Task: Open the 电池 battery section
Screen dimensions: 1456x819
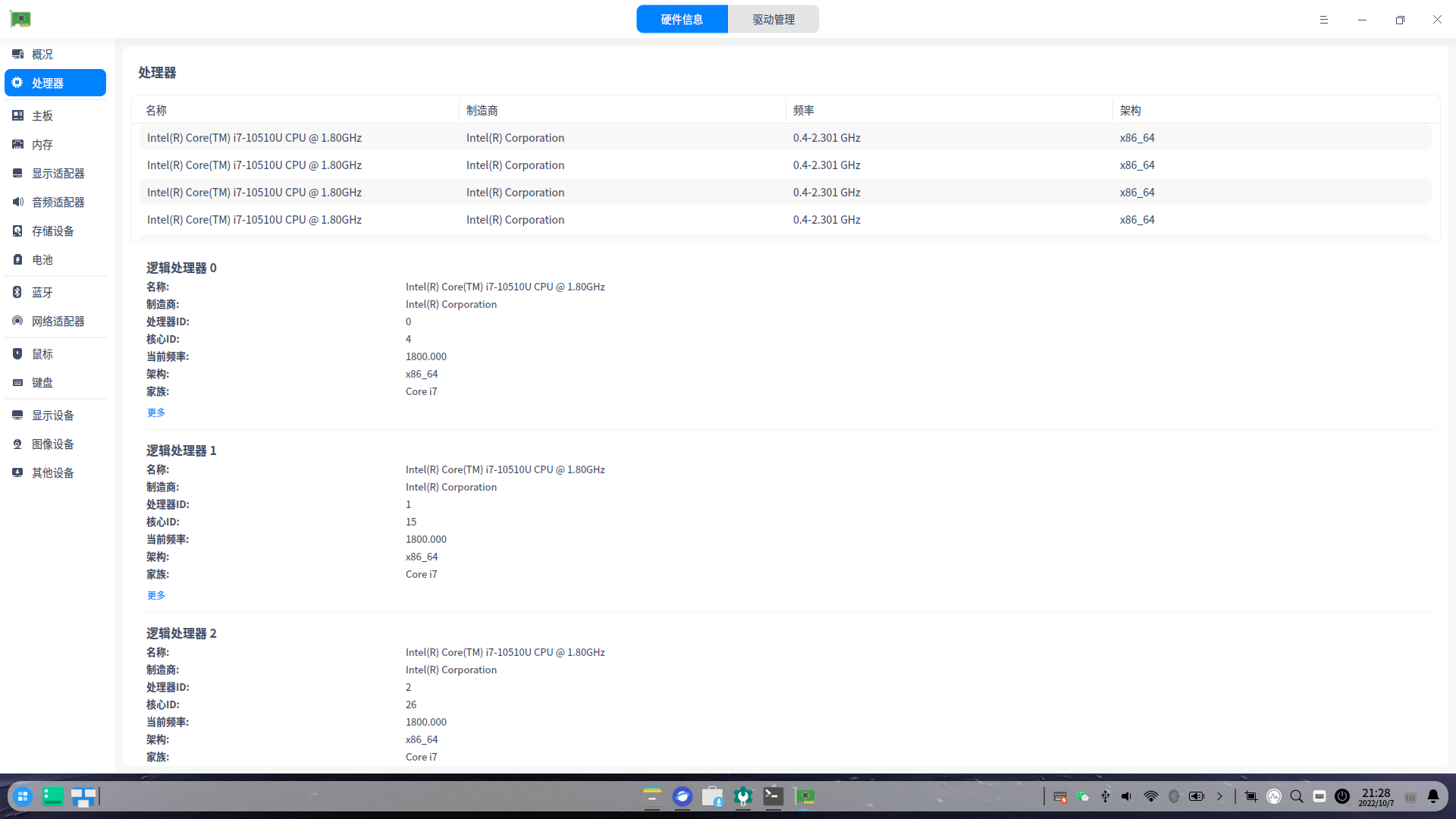Action: point(55,260)
